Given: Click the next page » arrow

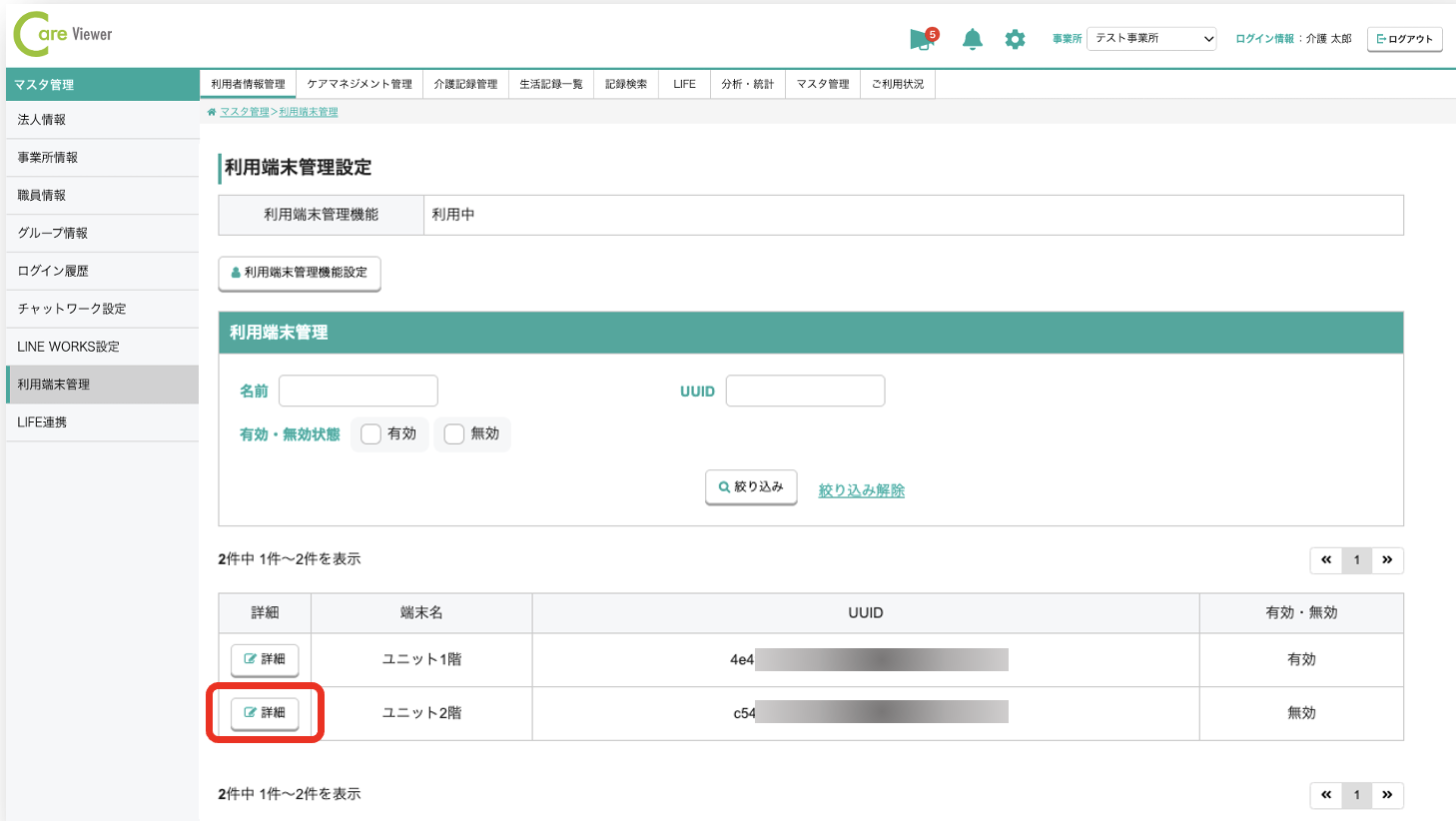Looking at the screenshot, I should click(x=1387, y=560).
